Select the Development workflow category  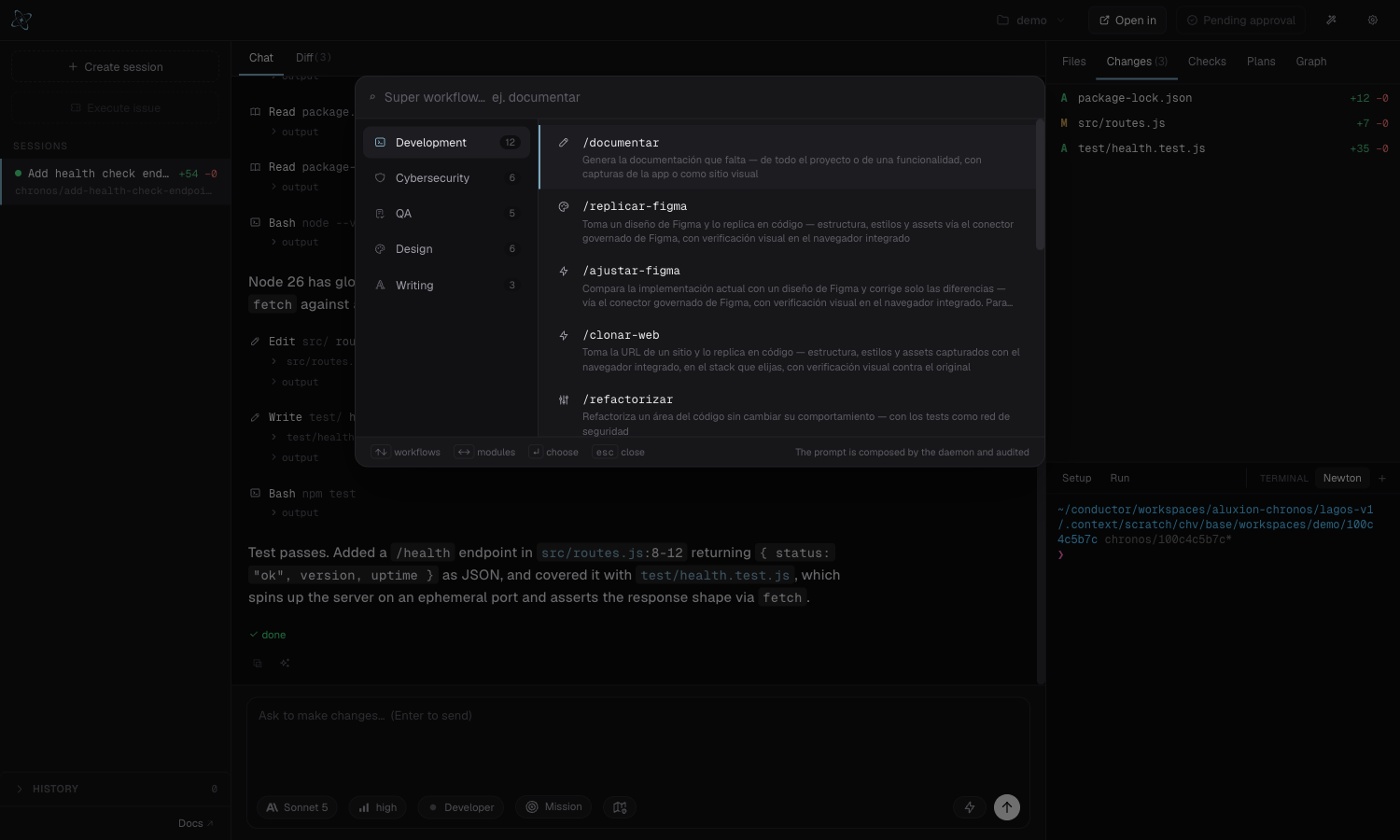coord(446,143)
